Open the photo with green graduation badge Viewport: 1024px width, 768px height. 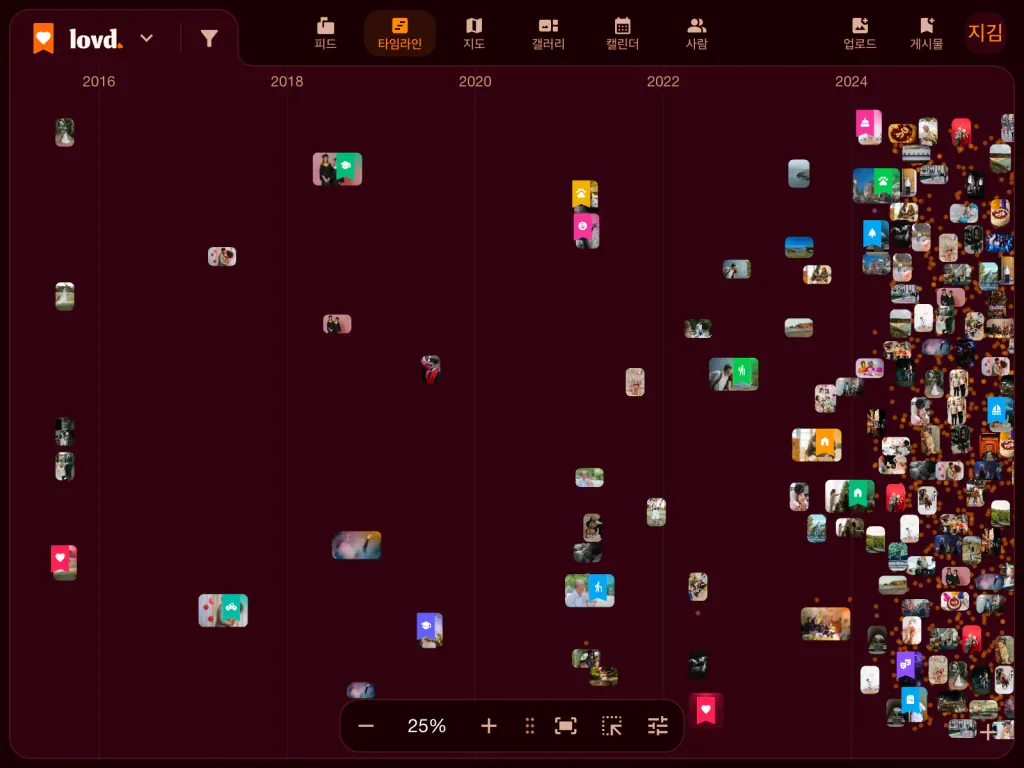coord(337,169)
